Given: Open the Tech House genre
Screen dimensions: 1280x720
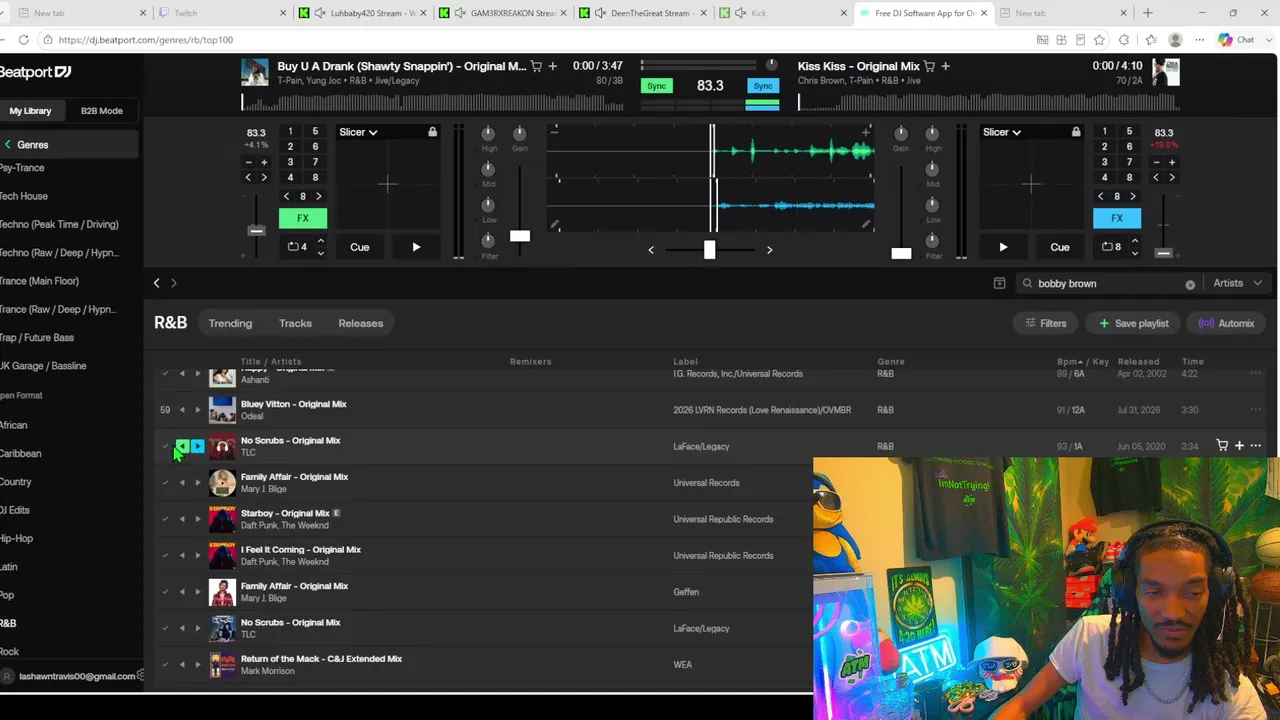Looking at the screenshot, I should (24, 196).
